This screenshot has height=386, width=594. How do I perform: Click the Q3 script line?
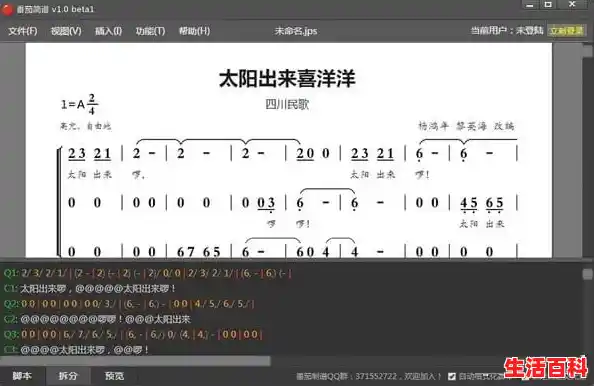(x=133, y=334)
